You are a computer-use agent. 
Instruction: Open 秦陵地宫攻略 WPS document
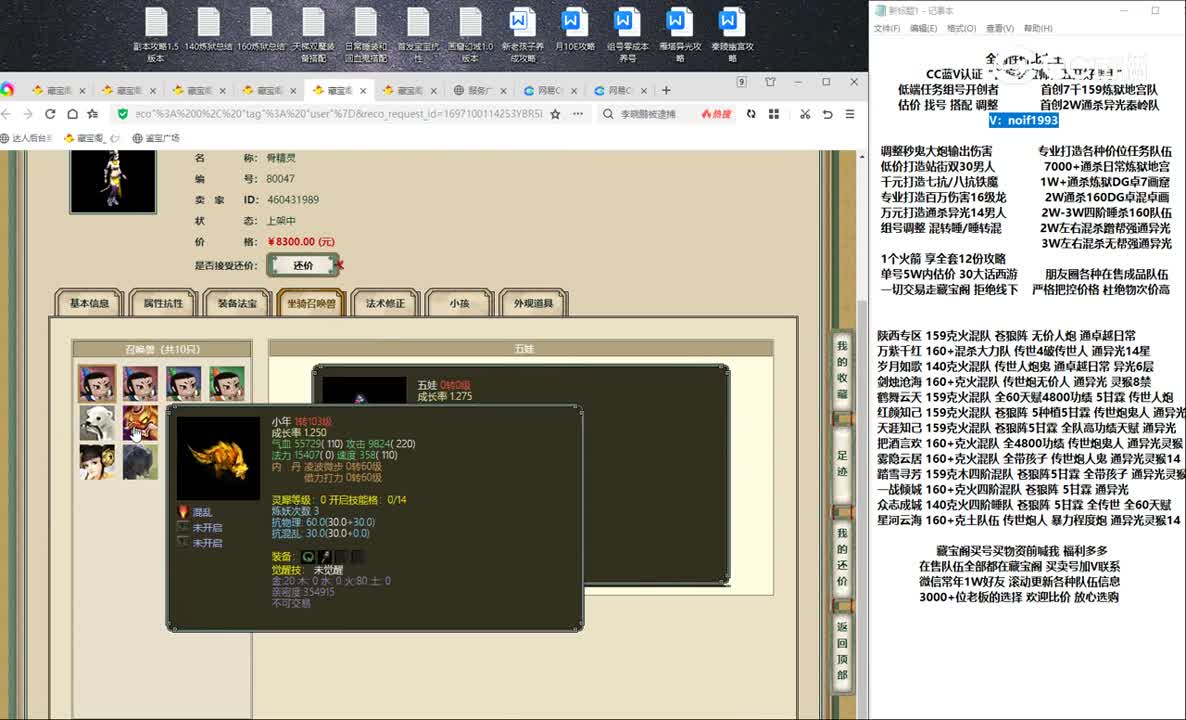pos(731,35)
